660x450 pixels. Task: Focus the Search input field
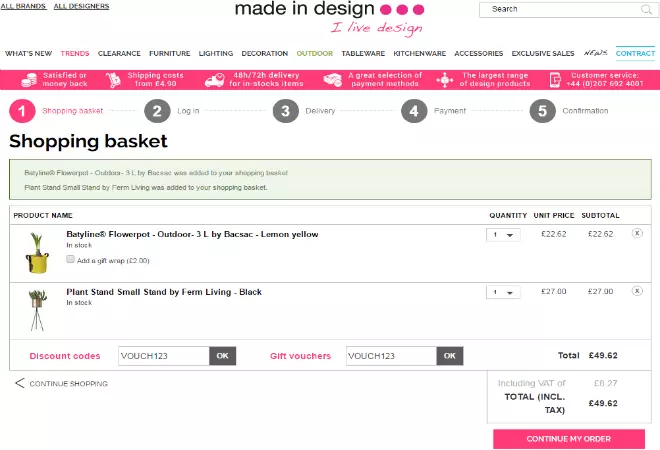click(x=564, y=9)
